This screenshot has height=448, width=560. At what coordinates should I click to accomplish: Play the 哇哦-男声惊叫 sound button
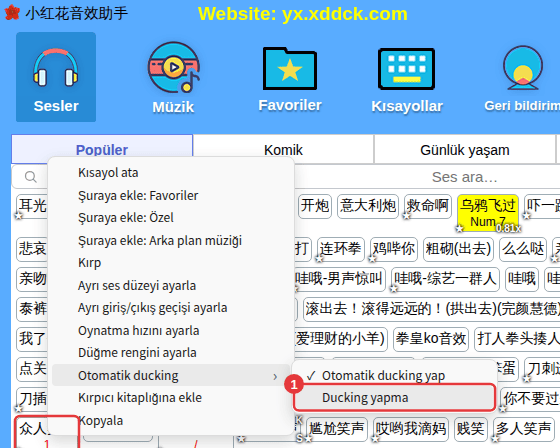click(339, 279)
